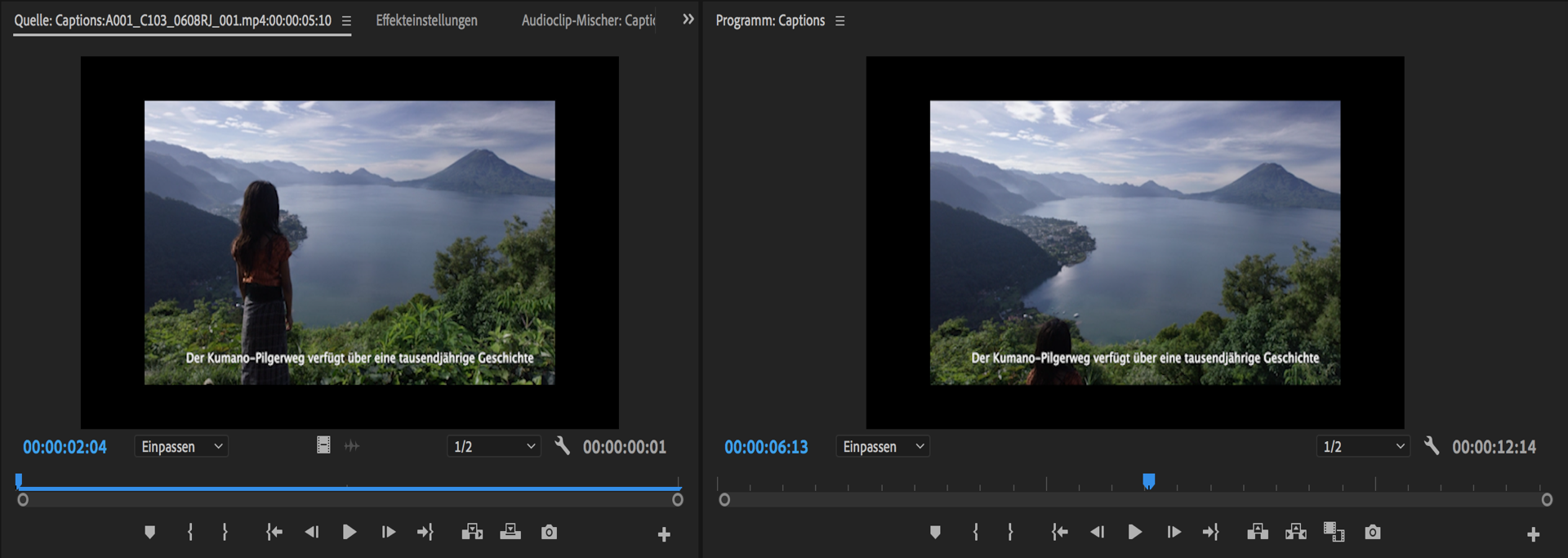This screenshot has height=558, width=1568.
Task: Select the Quelle: Captions source tab
Action: pos(172,20)
